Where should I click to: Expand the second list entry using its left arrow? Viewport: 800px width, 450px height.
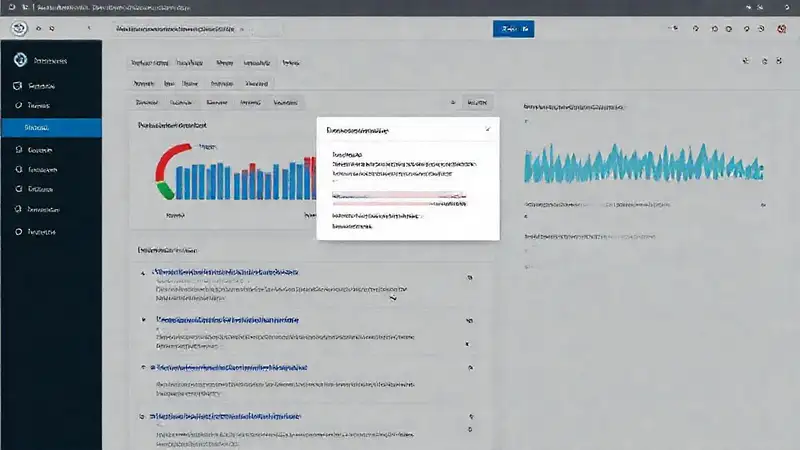point(143,321)
